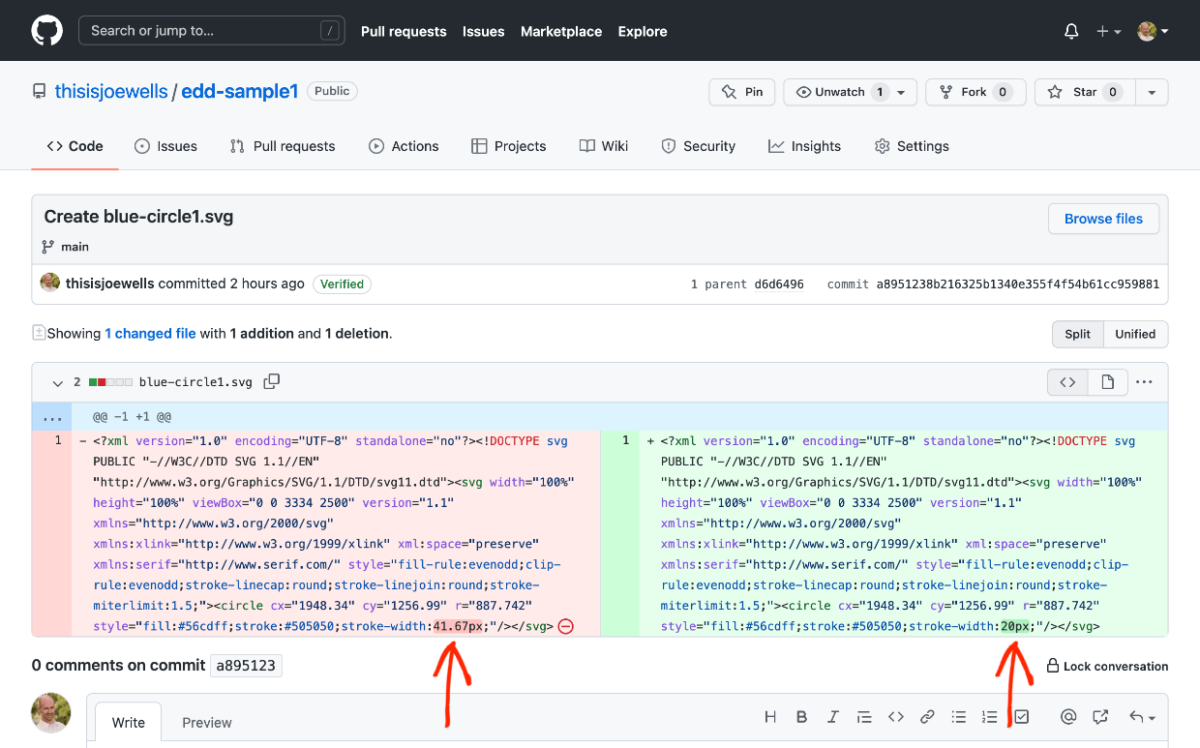Copy the blue-circle1.svg file path

pos(270,381)
